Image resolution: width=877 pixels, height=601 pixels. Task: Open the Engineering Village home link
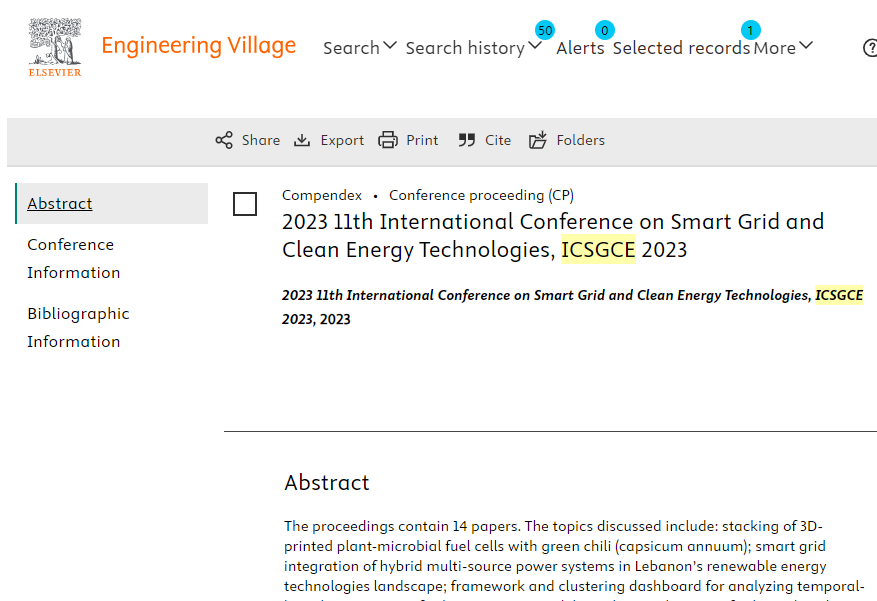pyautogui.click(x=199, y=46)
